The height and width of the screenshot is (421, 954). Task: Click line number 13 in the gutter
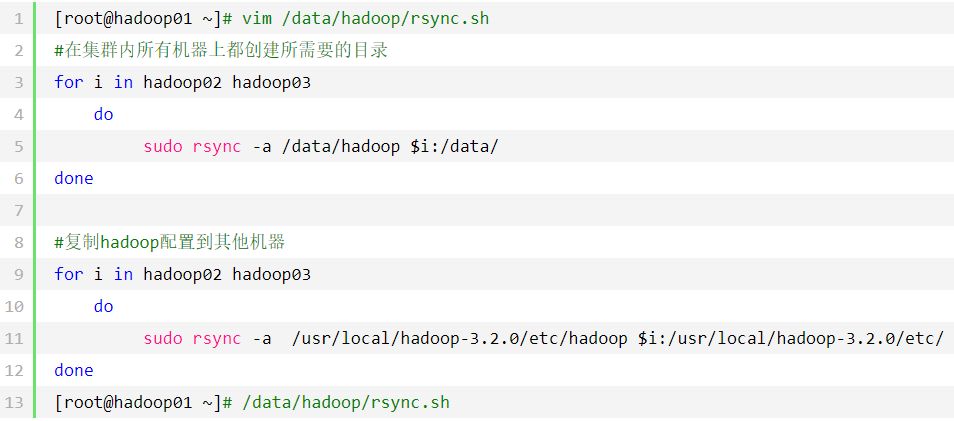pyautogui.click(x=18, y=403)
